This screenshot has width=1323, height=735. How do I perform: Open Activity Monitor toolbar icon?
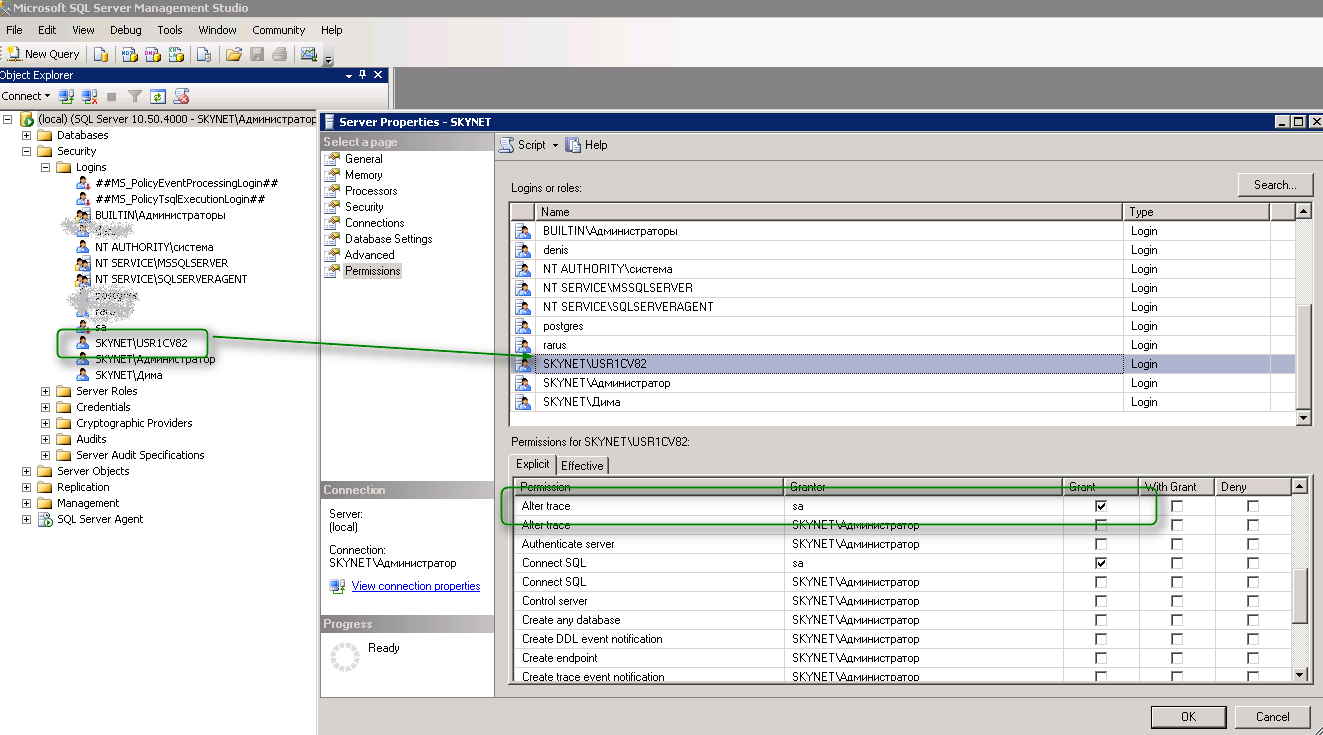(x=308, y=54)
